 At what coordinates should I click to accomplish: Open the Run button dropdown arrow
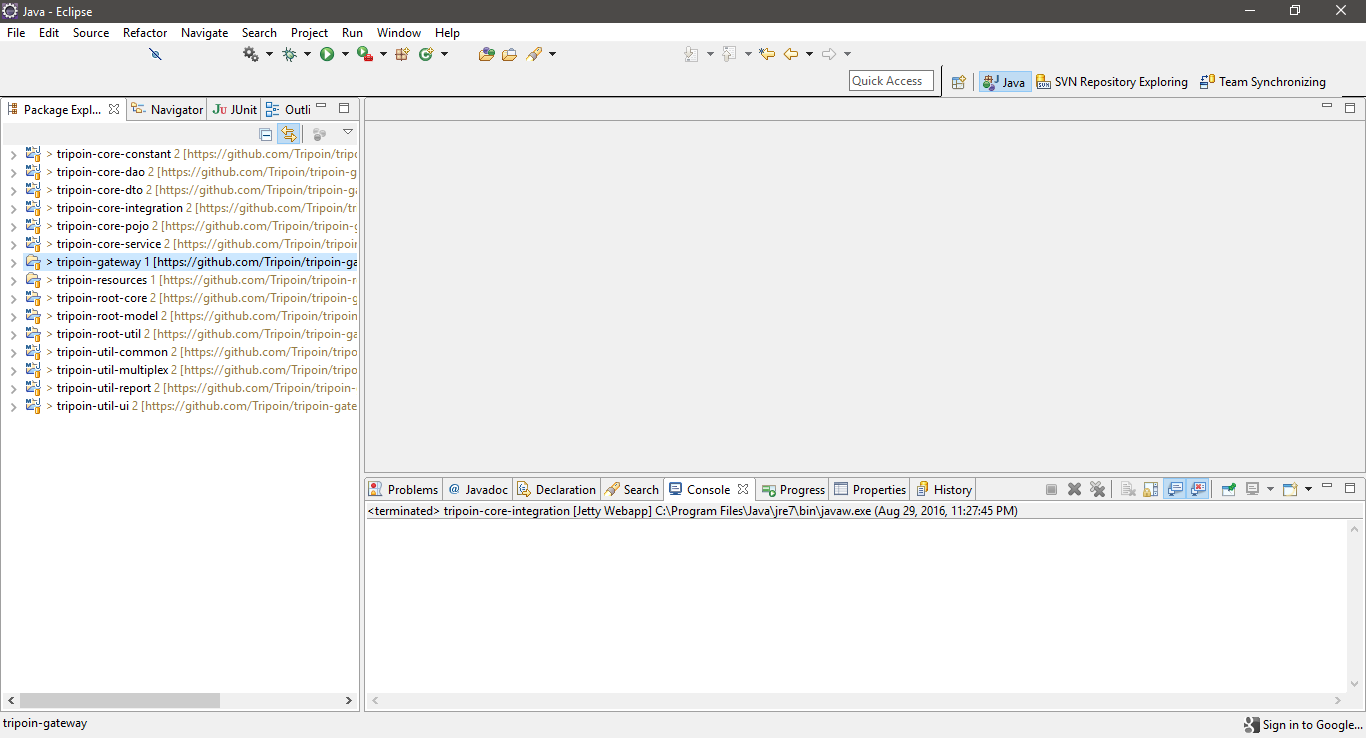pos(345,54)
